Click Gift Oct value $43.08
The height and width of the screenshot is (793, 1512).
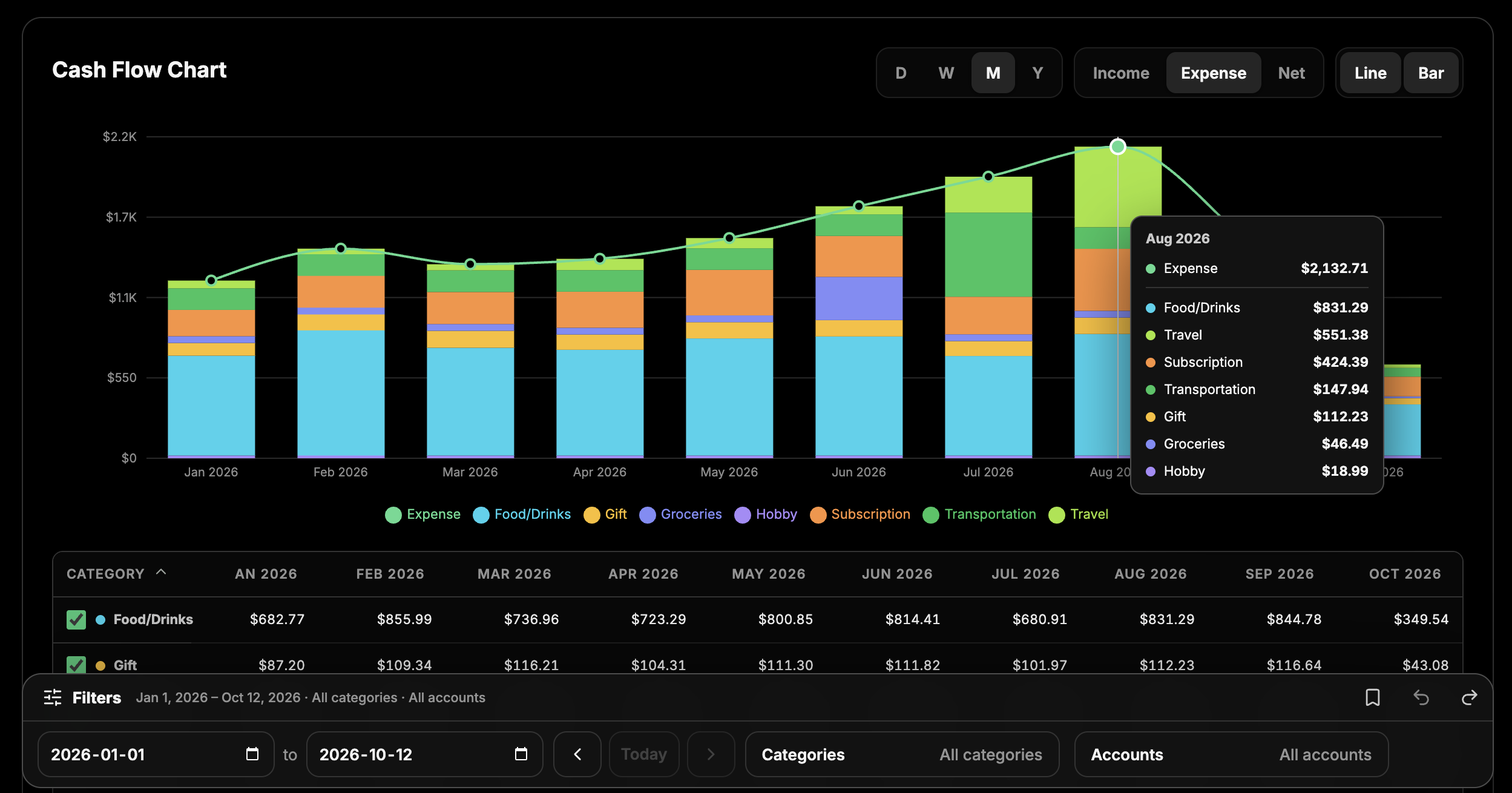1425,665
